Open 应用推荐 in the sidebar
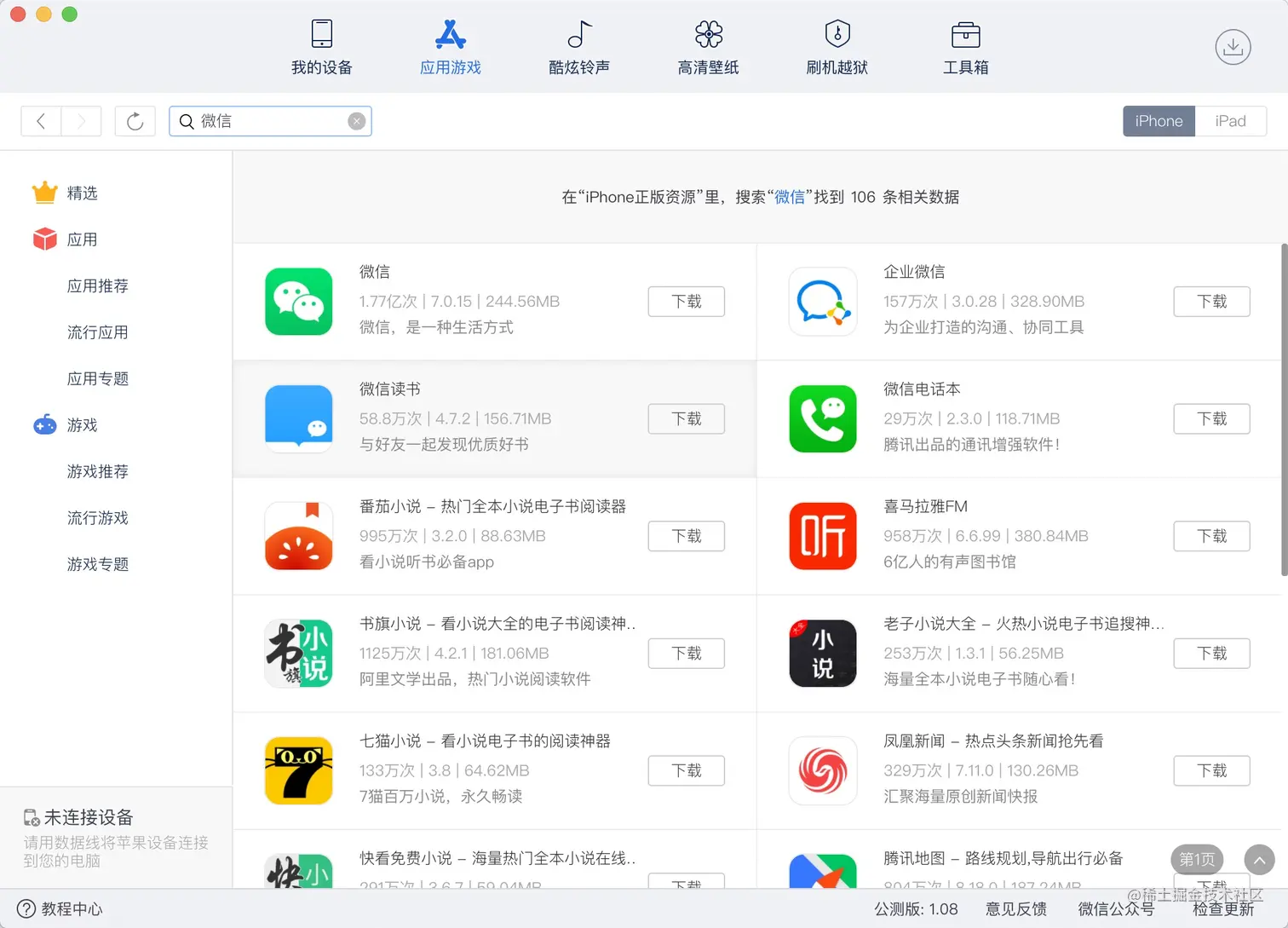 [x=97, y=286]
